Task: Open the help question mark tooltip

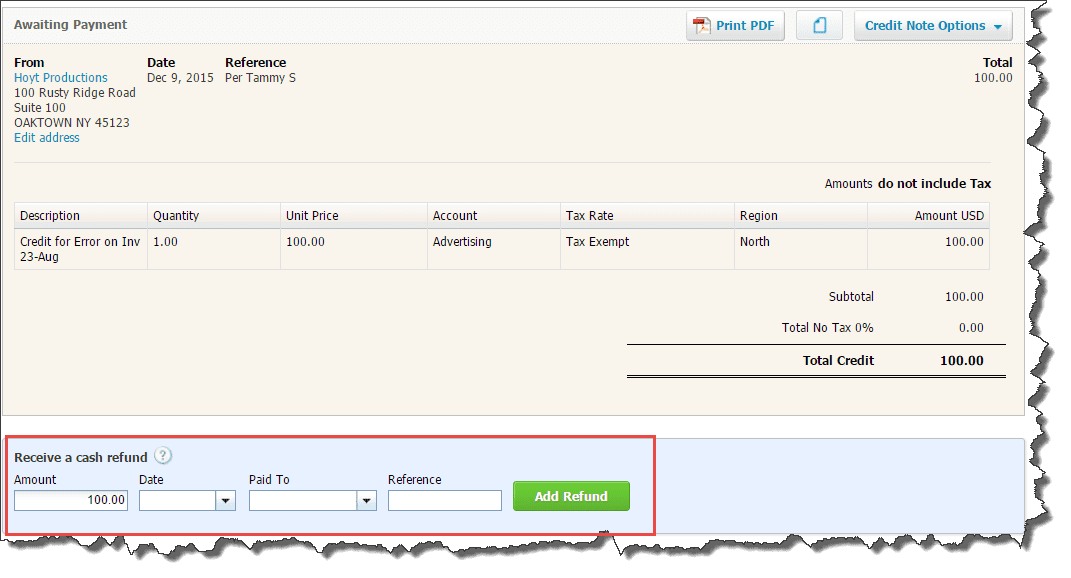Action: pyautogui.click(x=162, y=456)
